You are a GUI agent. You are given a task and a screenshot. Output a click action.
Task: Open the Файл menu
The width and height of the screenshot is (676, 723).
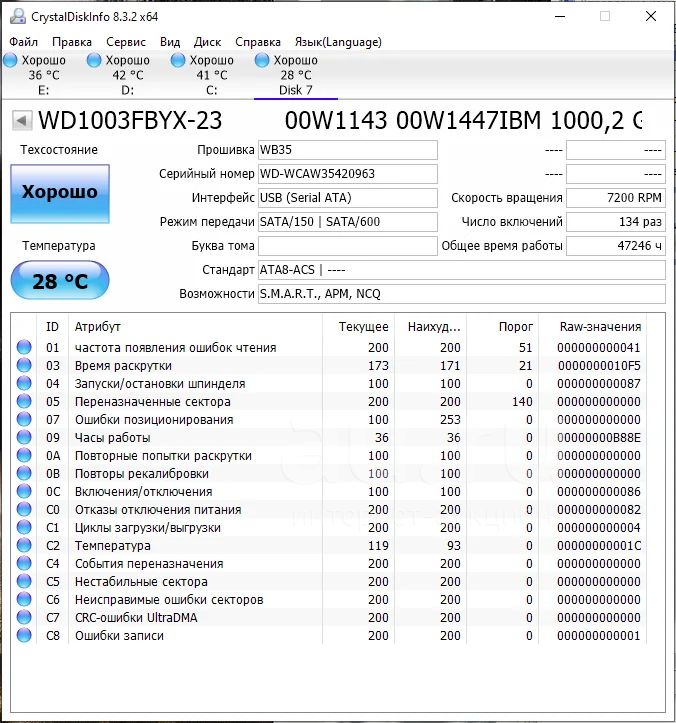[24, 42]
